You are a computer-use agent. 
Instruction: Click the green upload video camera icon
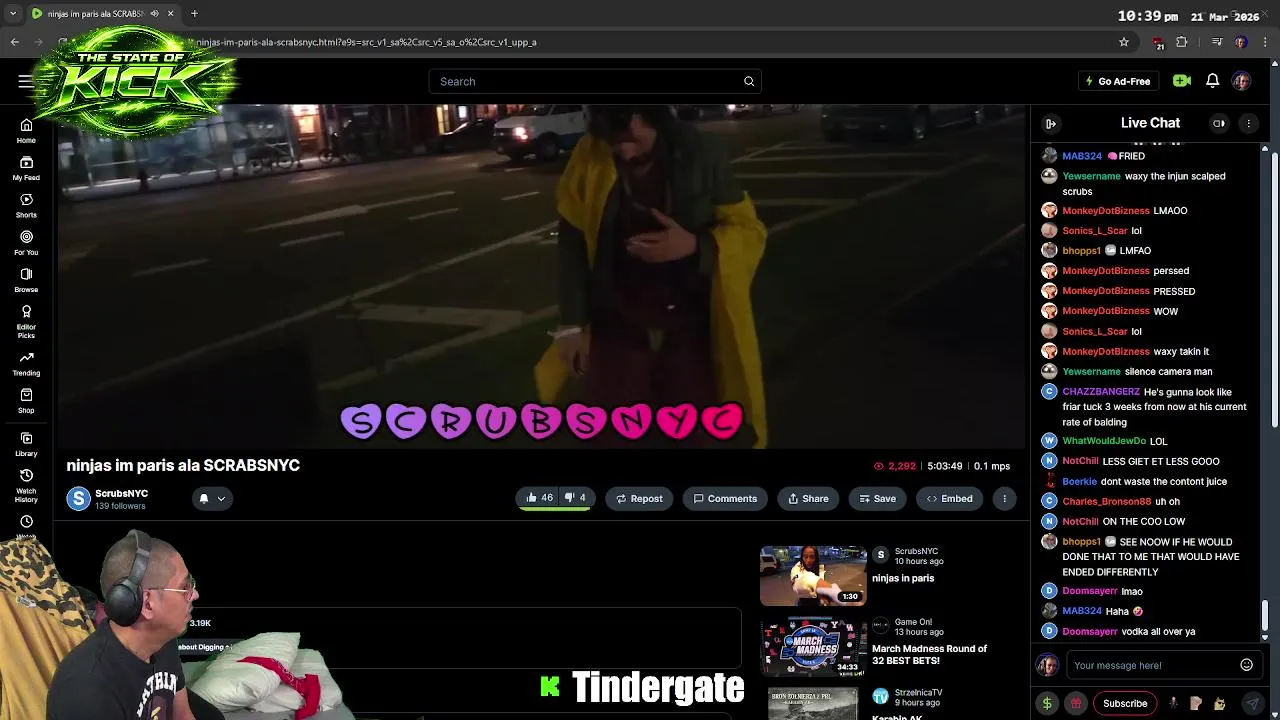click(1182, 81)
